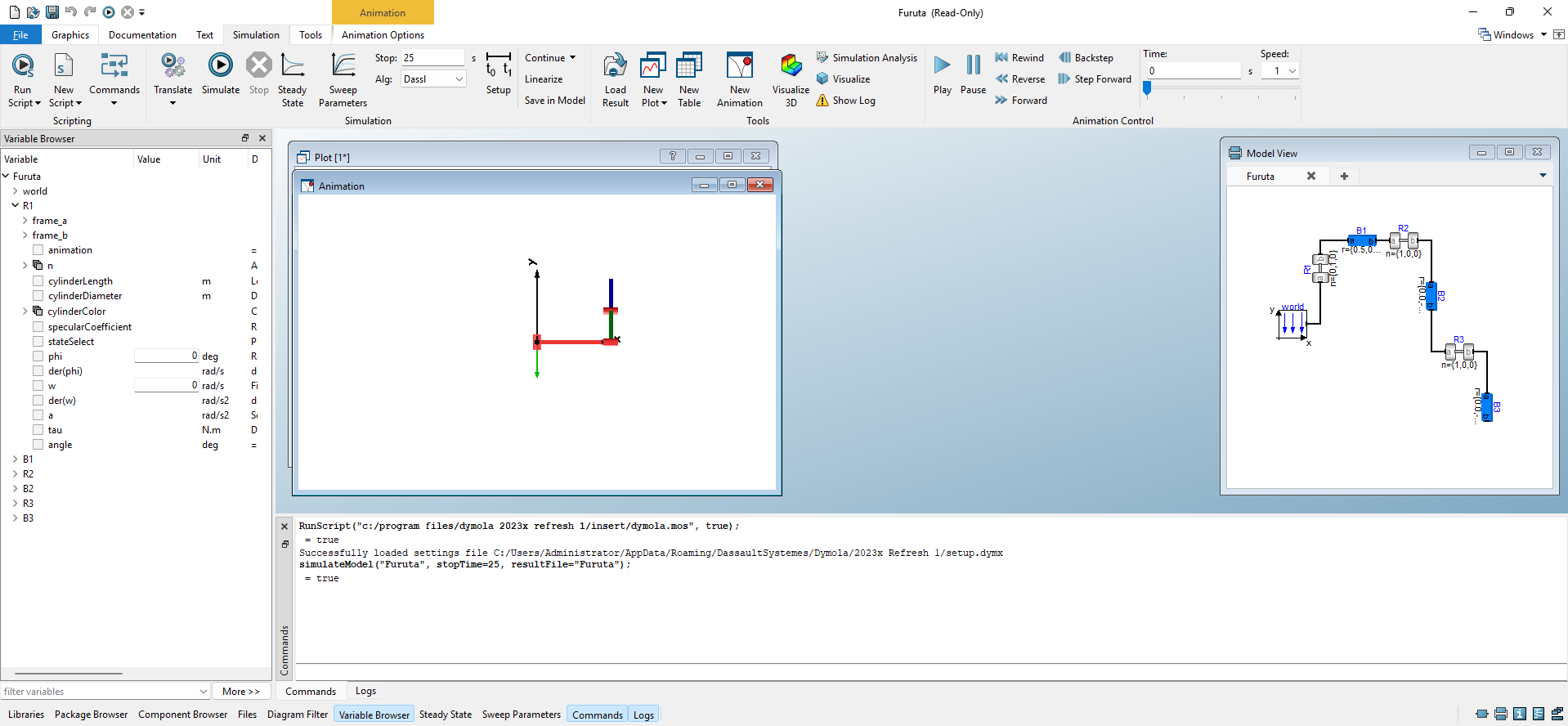Click the animation time slider handle
This screenshot has height=726, width=1568.
pyautogui.click(x=1147, y=88)
